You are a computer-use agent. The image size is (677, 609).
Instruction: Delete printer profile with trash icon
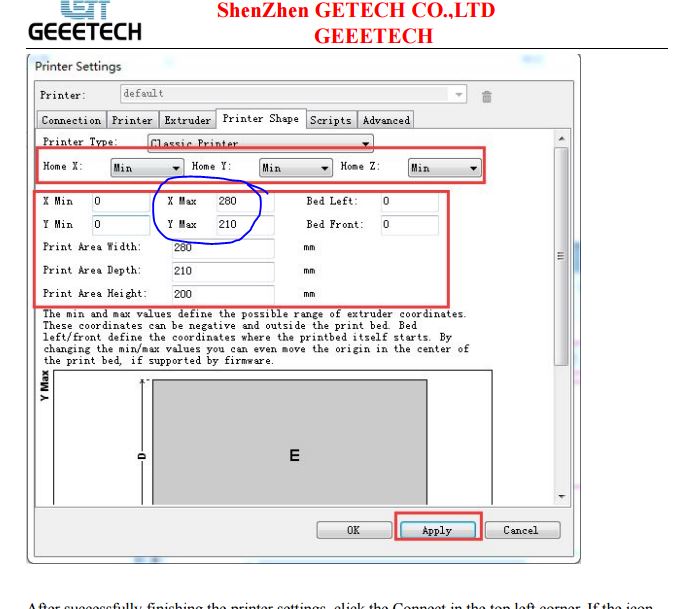[x=487, y=96]
